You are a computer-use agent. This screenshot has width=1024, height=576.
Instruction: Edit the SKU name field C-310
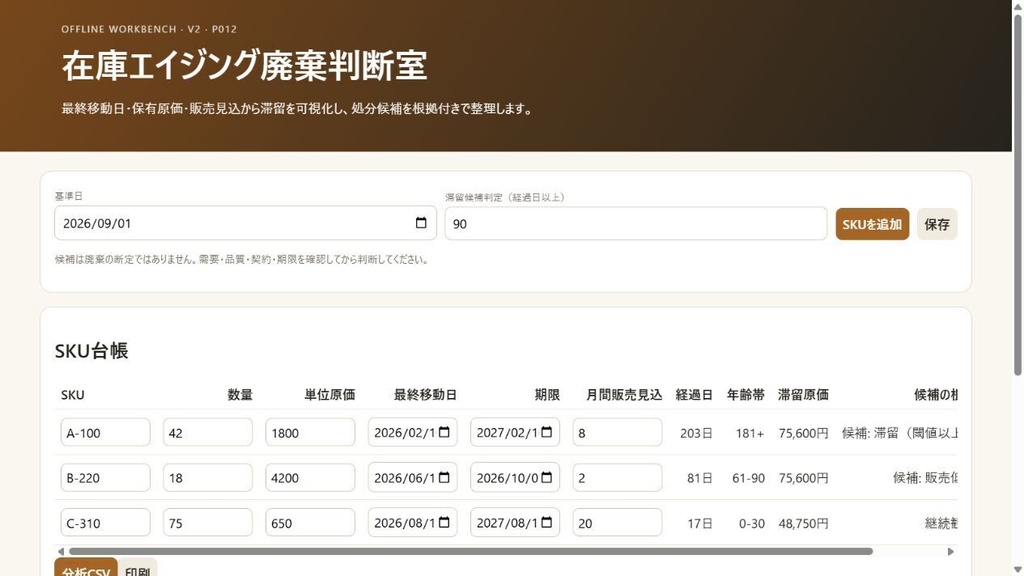point(105,522)
